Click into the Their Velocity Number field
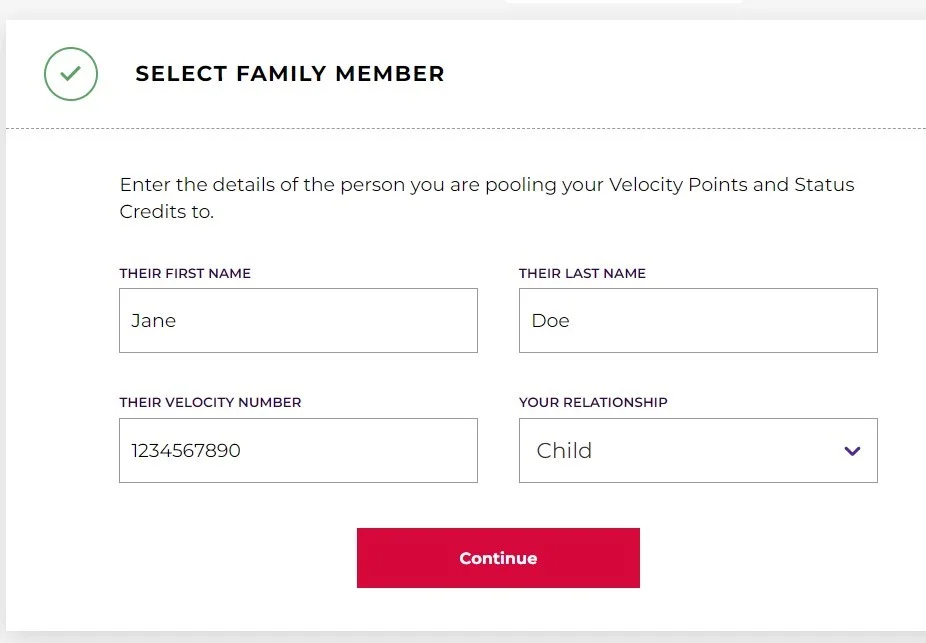Viewport: 926px width, 643px height. tap(298, 451)
